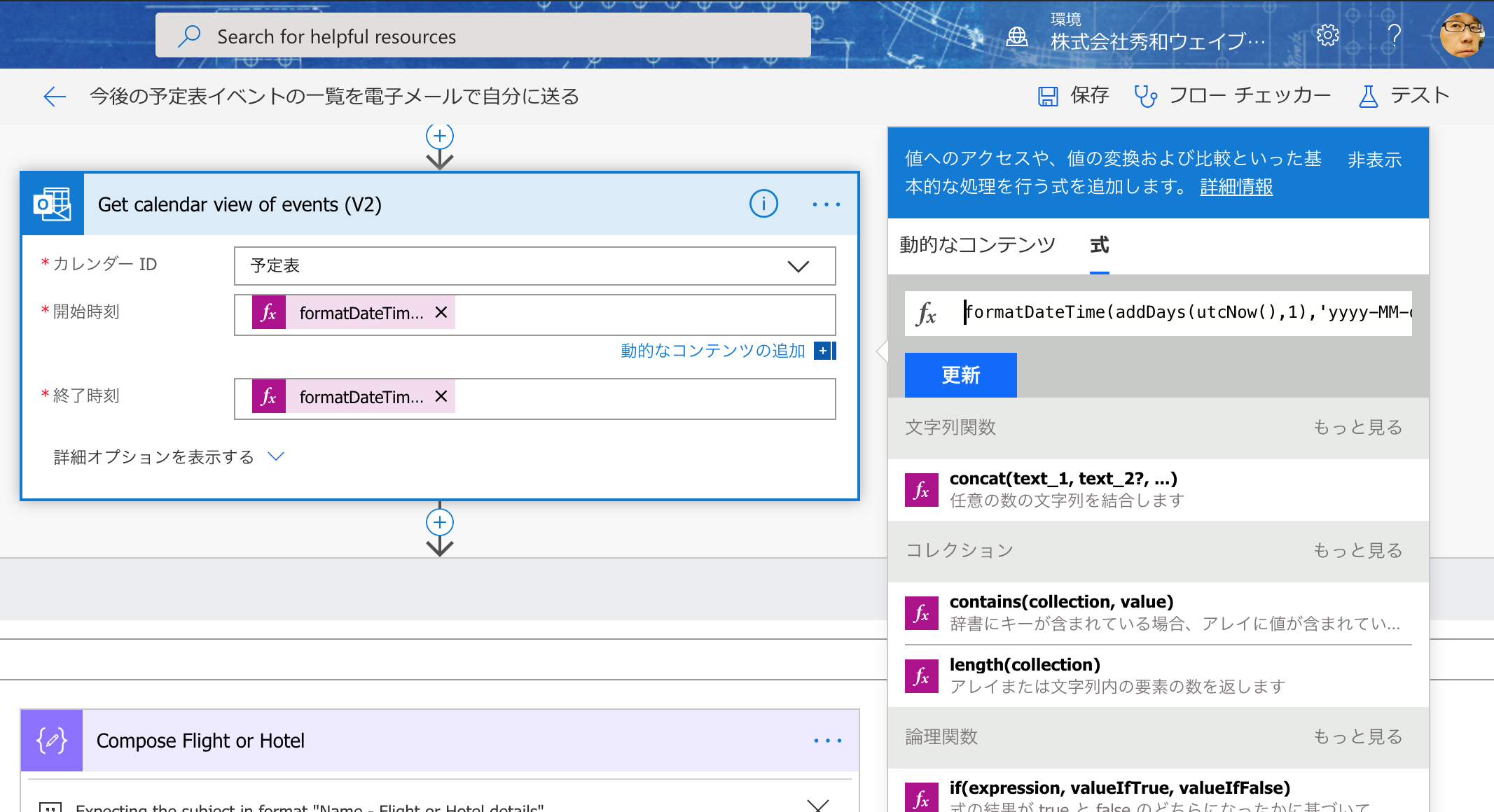Open ellipsis menu on Compose Flight or Hotel

click(x=827, y=741)
